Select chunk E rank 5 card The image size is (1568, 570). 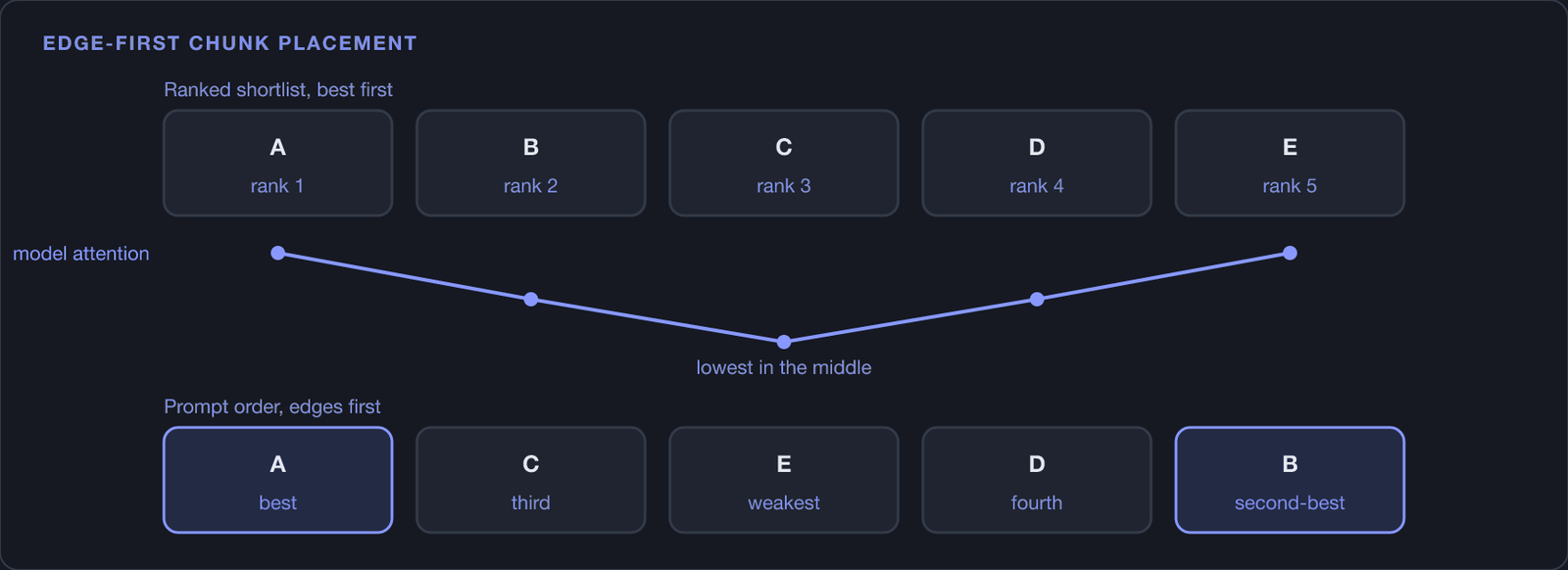coord(1290,163)
